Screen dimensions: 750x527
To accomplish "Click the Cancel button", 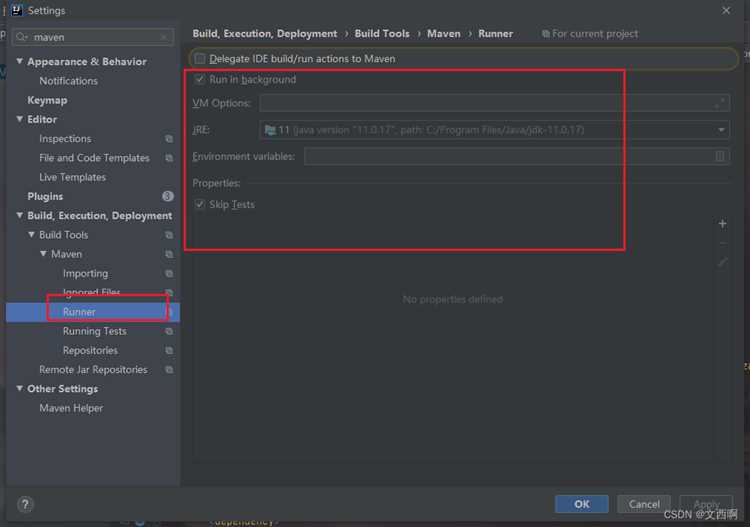I will pos(644,504).
